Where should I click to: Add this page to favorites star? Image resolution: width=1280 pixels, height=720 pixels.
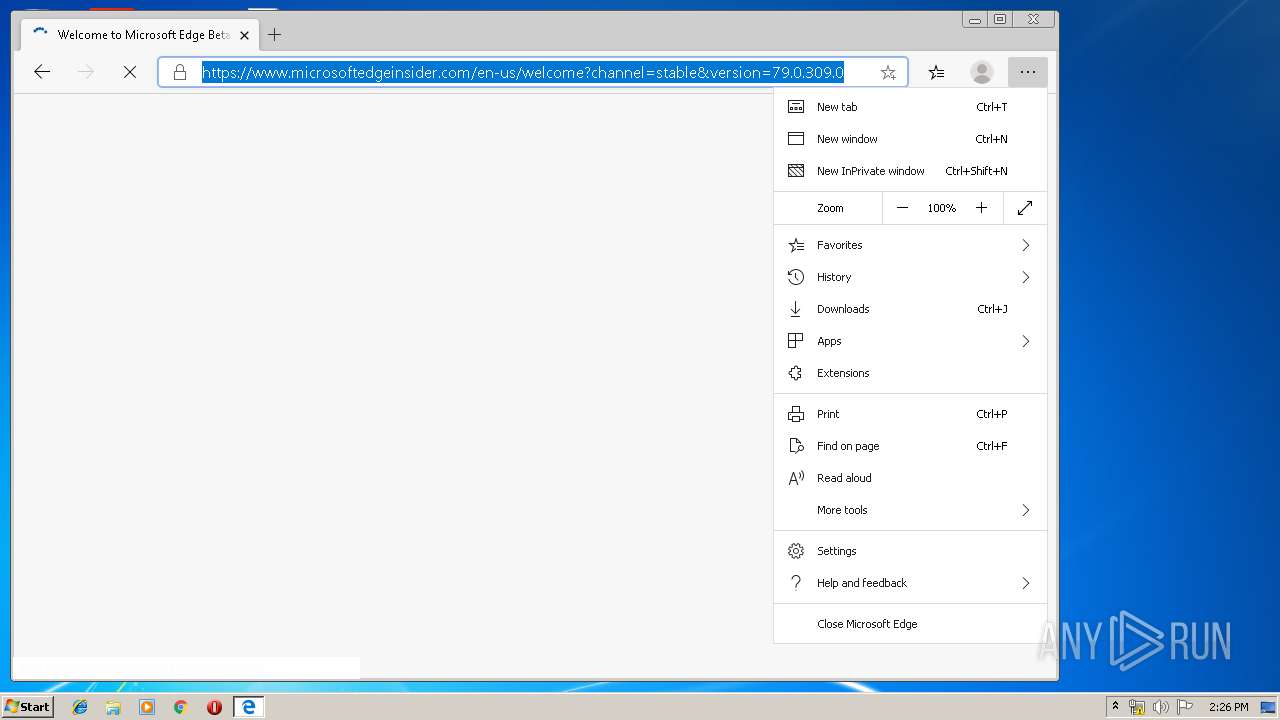point(888,72)
